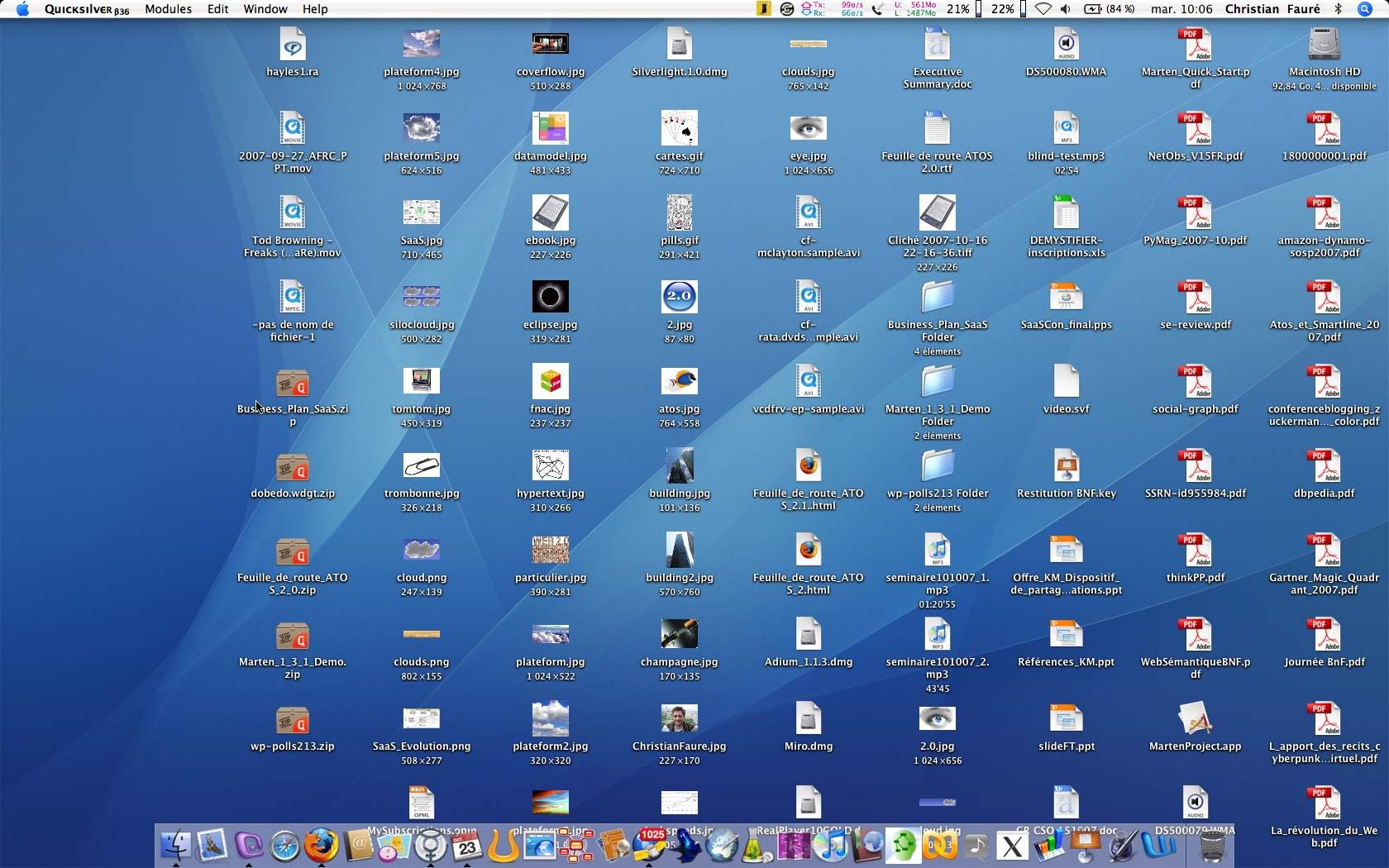Screen dimensions: 1389x868
Task: Select the Business_Plan_SaaS Folder
Action: tap(938, 298)
